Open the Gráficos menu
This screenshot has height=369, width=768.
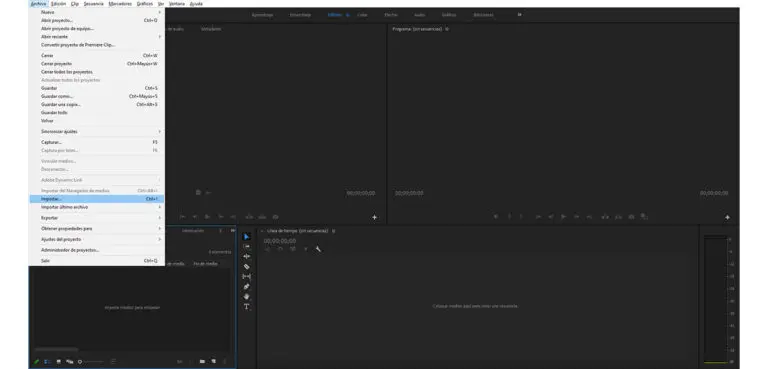click(144, 3)
